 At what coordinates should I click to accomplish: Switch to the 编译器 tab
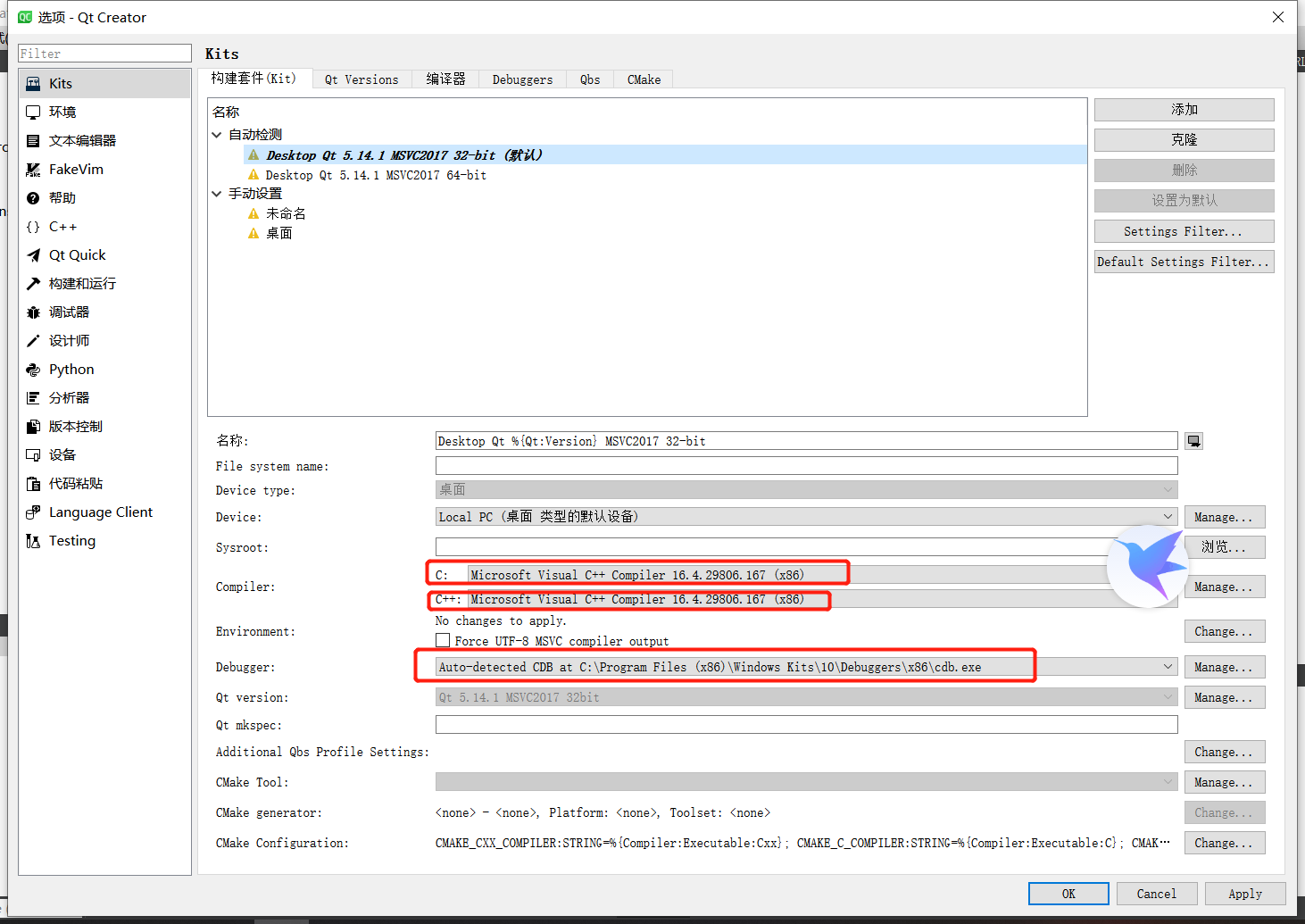[445, 79]
